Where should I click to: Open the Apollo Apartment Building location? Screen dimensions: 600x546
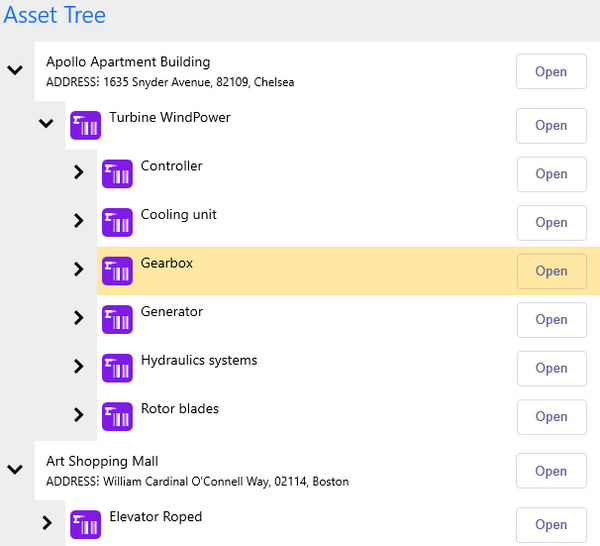(551, 72)
